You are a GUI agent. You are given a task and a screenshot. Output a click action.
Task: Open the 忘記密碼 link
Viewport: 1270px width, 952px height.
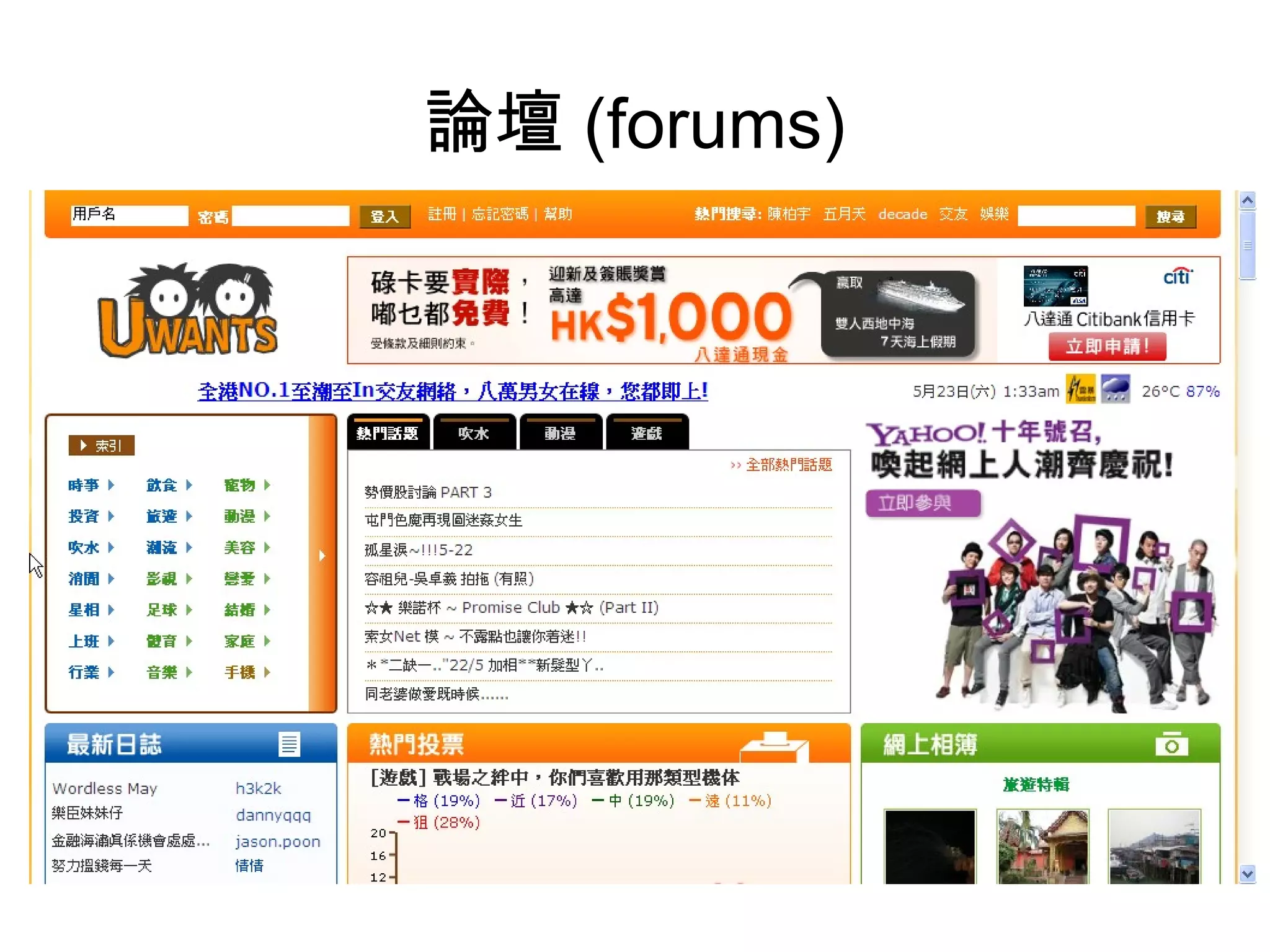[500, 215]
